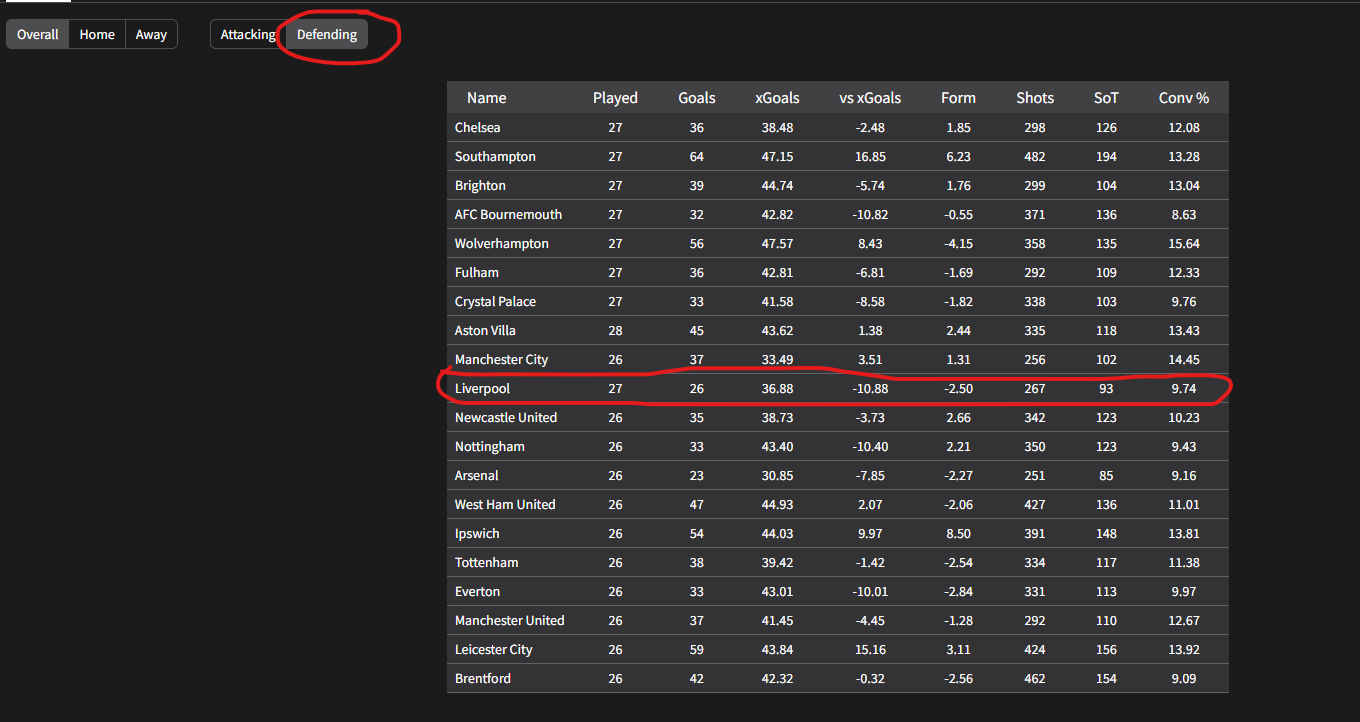
Task: Sort table by Shots column
Action: point(1035,98)
